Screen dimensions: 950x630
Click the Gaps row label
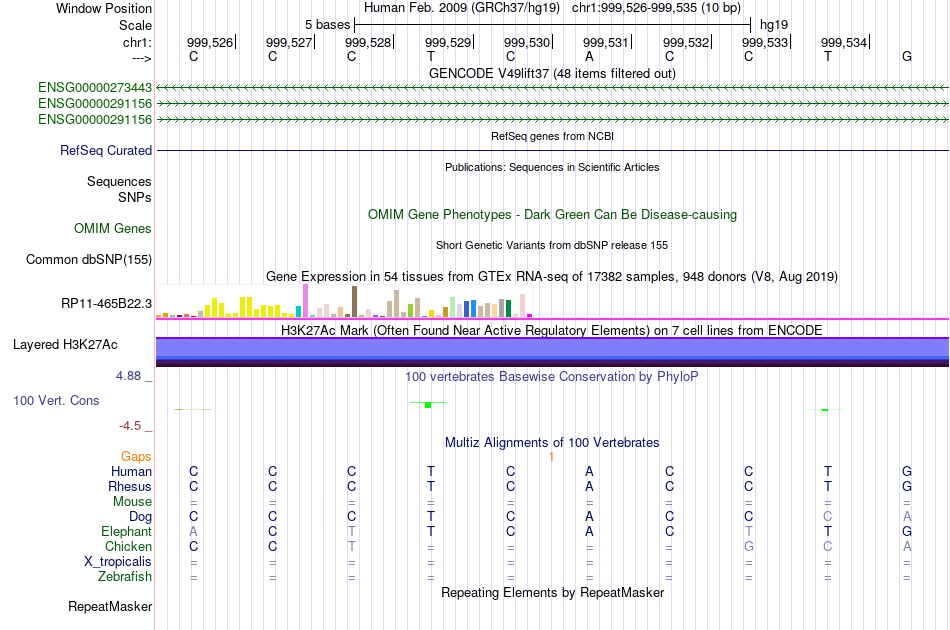click(x=136, y=457)
